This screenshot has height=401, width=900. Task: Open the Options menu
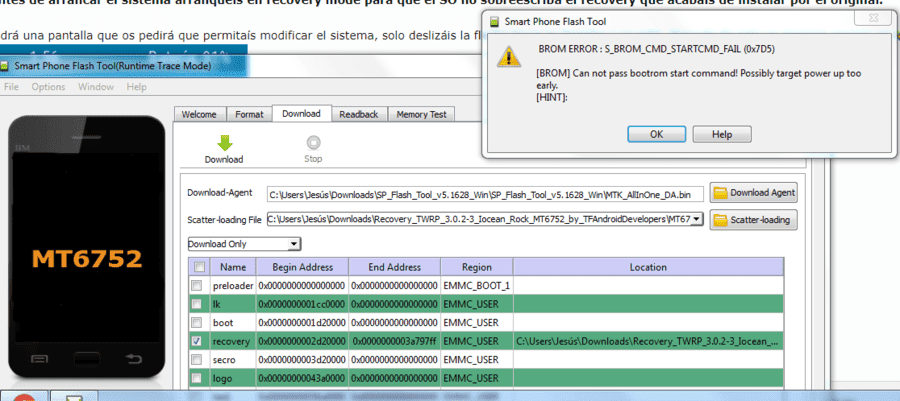point(48,87)
